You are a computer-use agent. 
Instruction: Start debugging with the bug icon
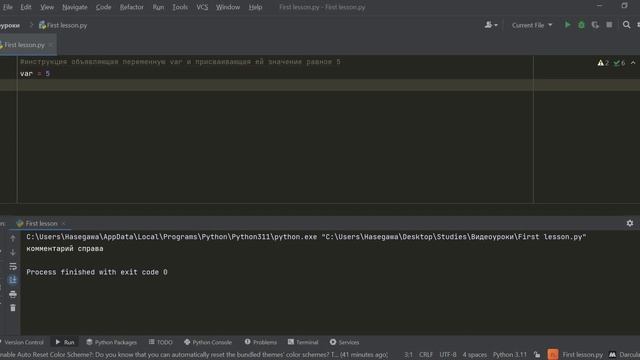coord(581,25)
